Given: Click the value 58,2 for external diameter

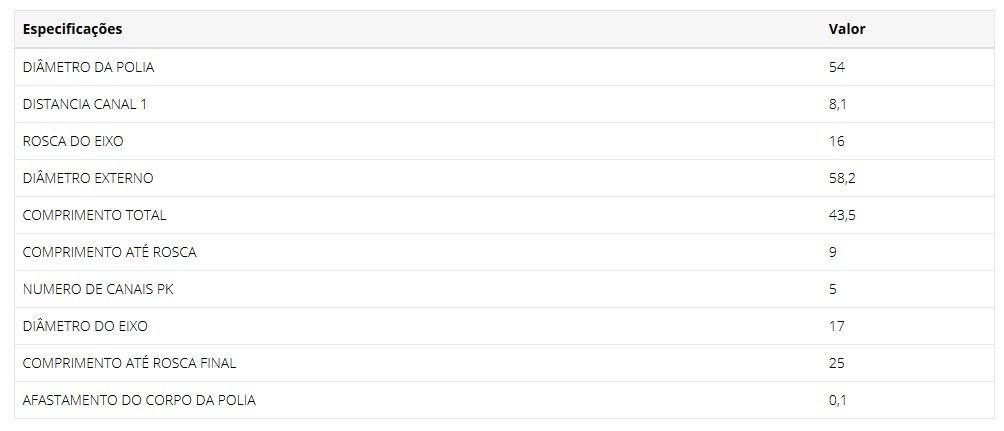Looking at the screenshot, I should [842, 178].
